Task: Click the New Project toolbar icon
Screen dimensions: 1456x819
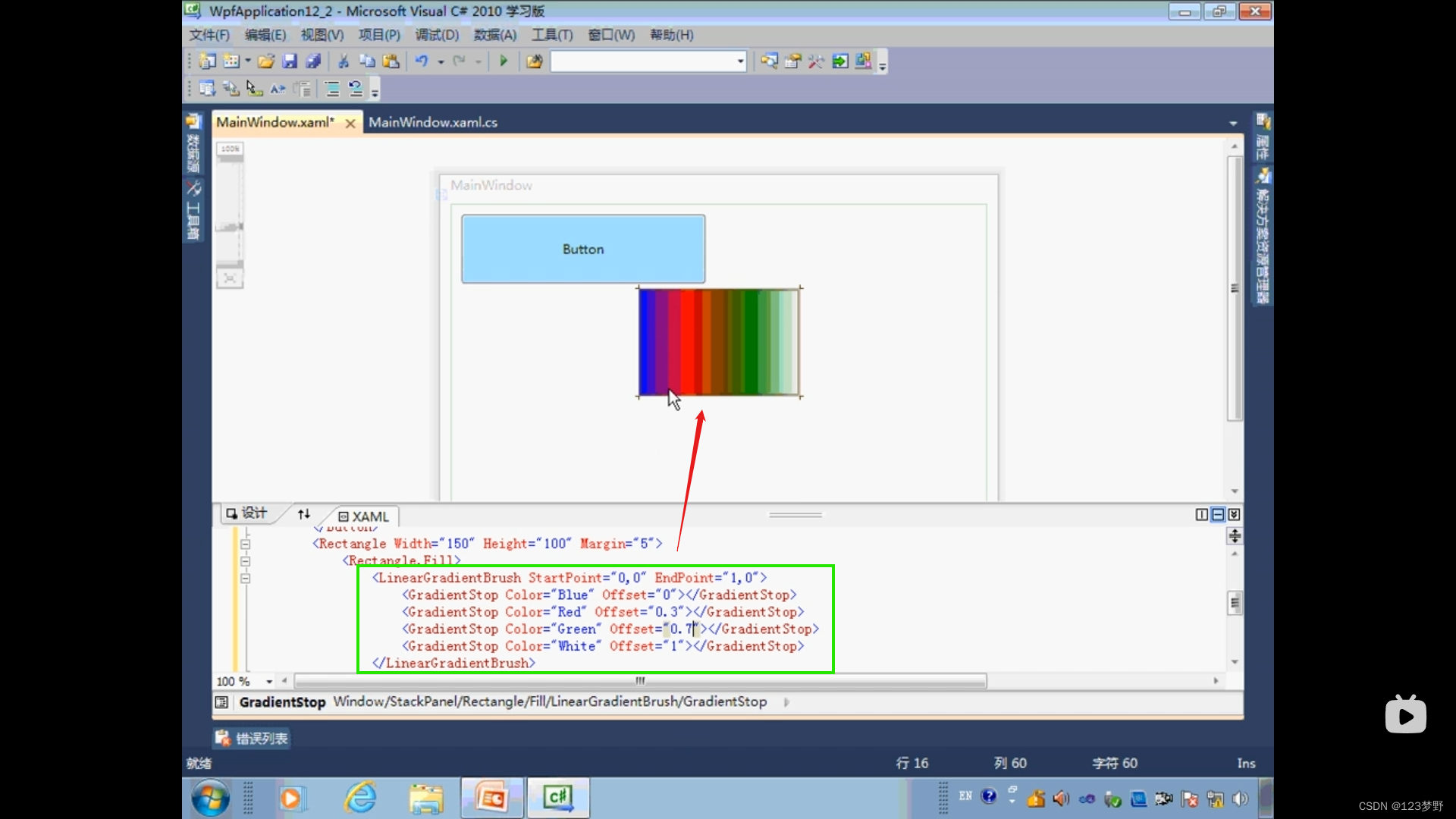Action: pos(207,61)
